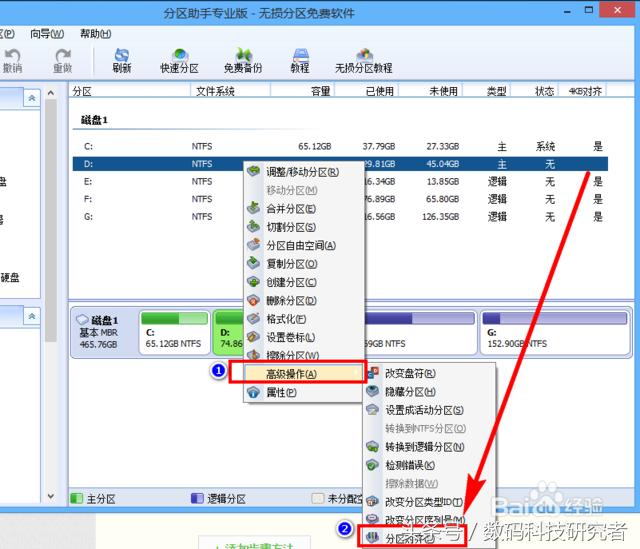The image size is (640, 549).
Task: Click the sidebar scrollbar down arrow
Action: (x=51, y=496)
